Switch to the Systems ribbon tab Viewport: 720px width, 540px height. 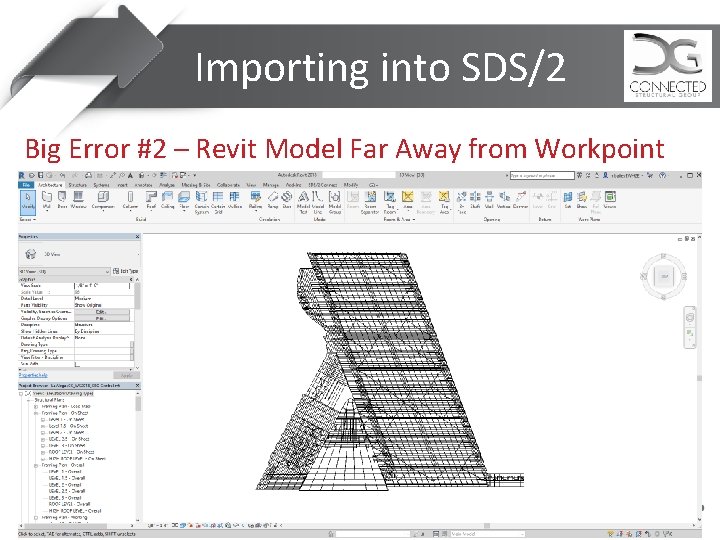click(x=101, y=185)
